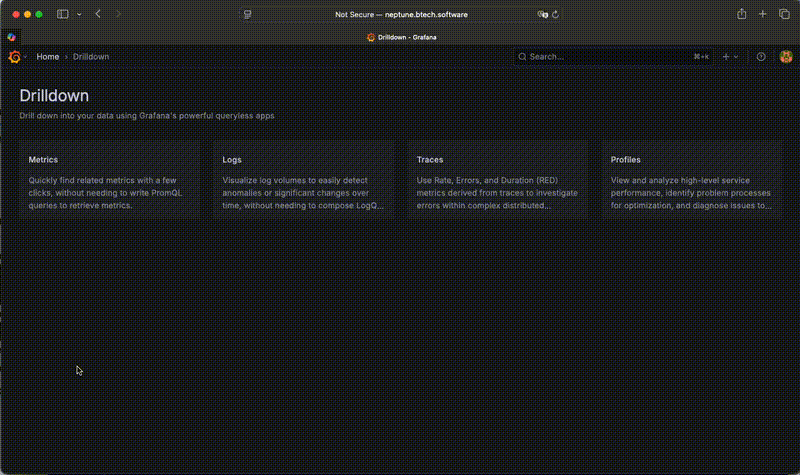This screenshot has width=800, height=475.
Task: Select the Drilldown breadcrumb
Action: pos(91,57)
